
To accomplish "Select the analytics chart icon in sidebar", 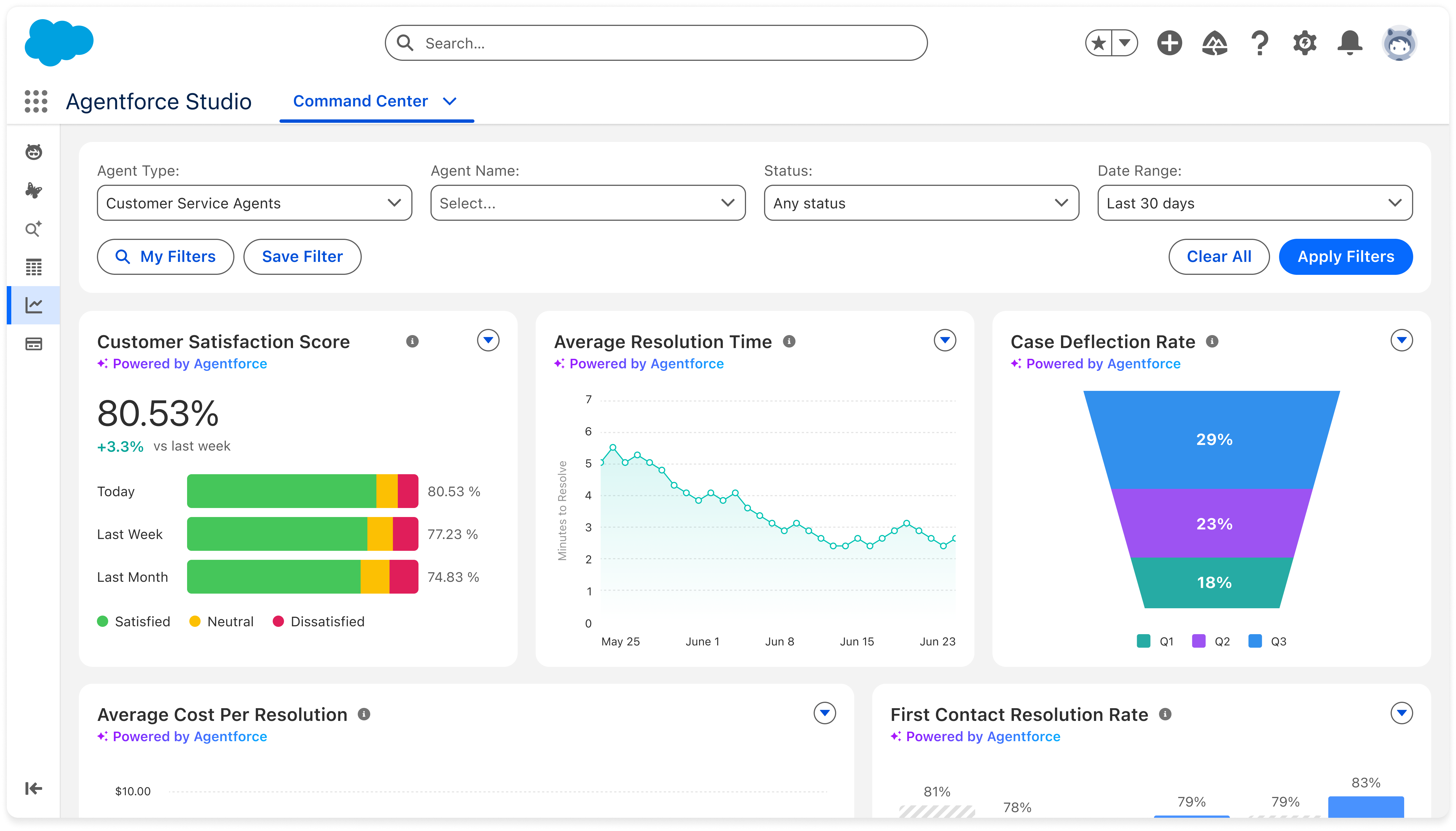I will pyautogui.click(x=34, y=305).
